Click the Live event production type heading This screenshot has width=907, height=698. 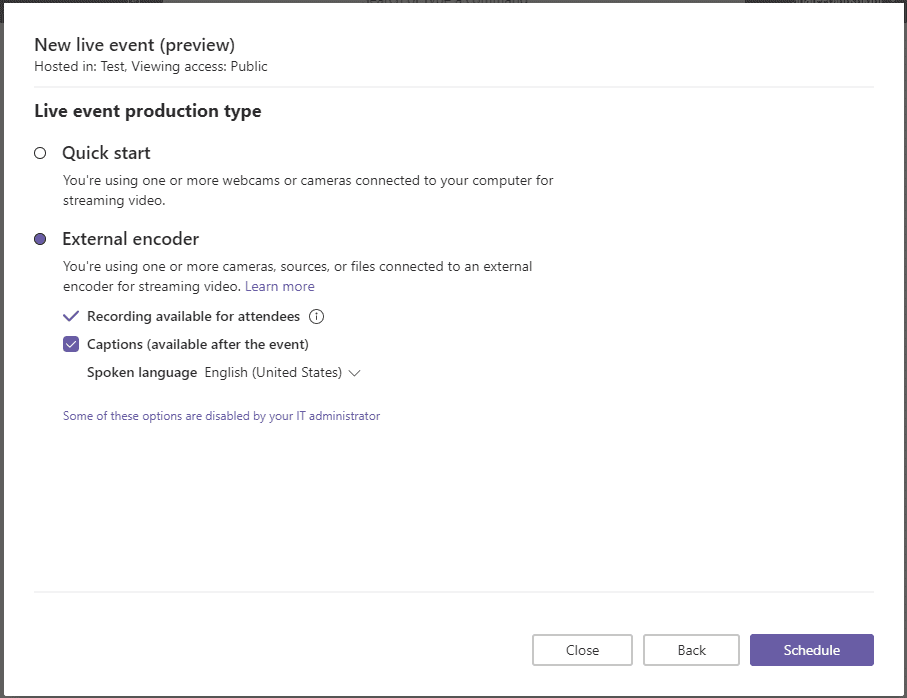148,110
